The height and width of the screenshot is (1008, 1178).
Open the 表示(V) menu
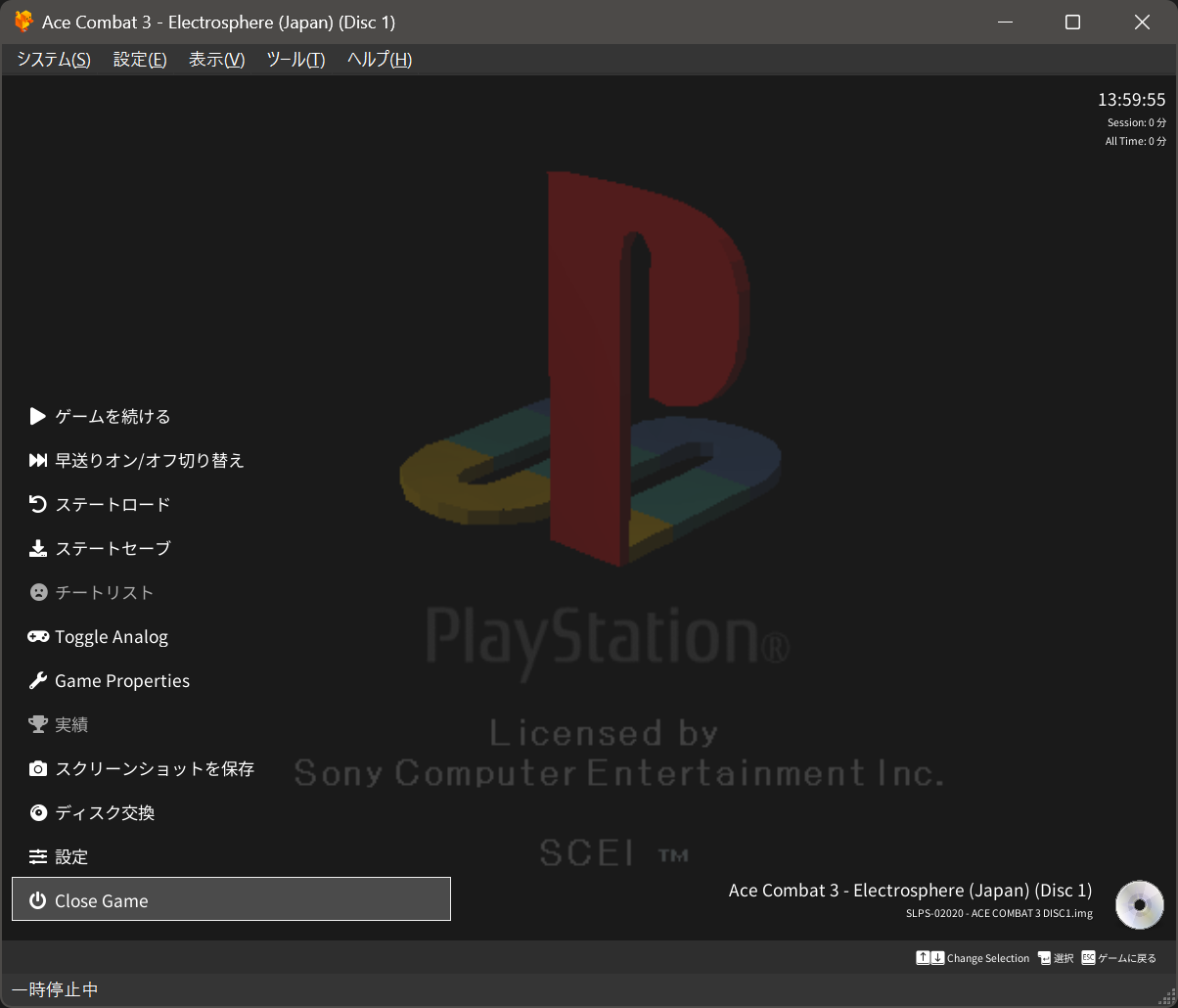[216, 60]
